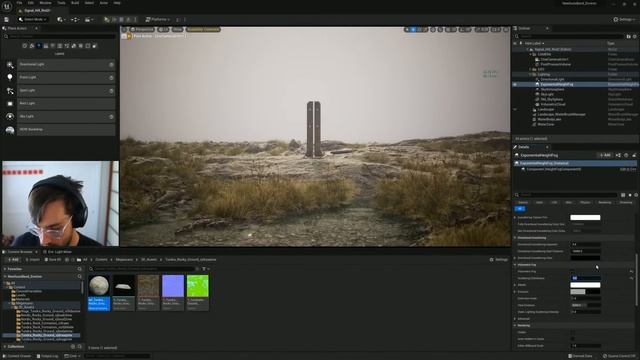This screenshot has height=360, width=640.
Task: Open the Window menu
Action: coord(45,3)
